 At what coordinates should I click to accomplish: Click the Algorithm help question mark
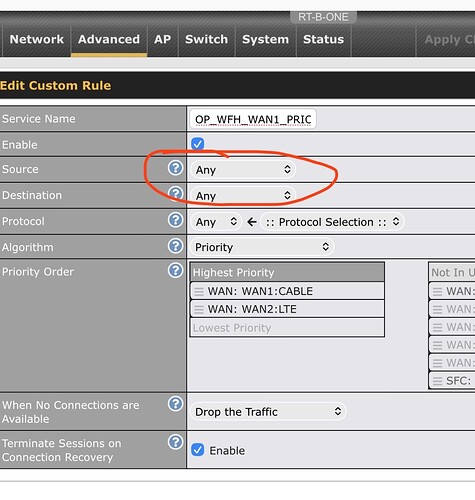click(x=175, y=246)
